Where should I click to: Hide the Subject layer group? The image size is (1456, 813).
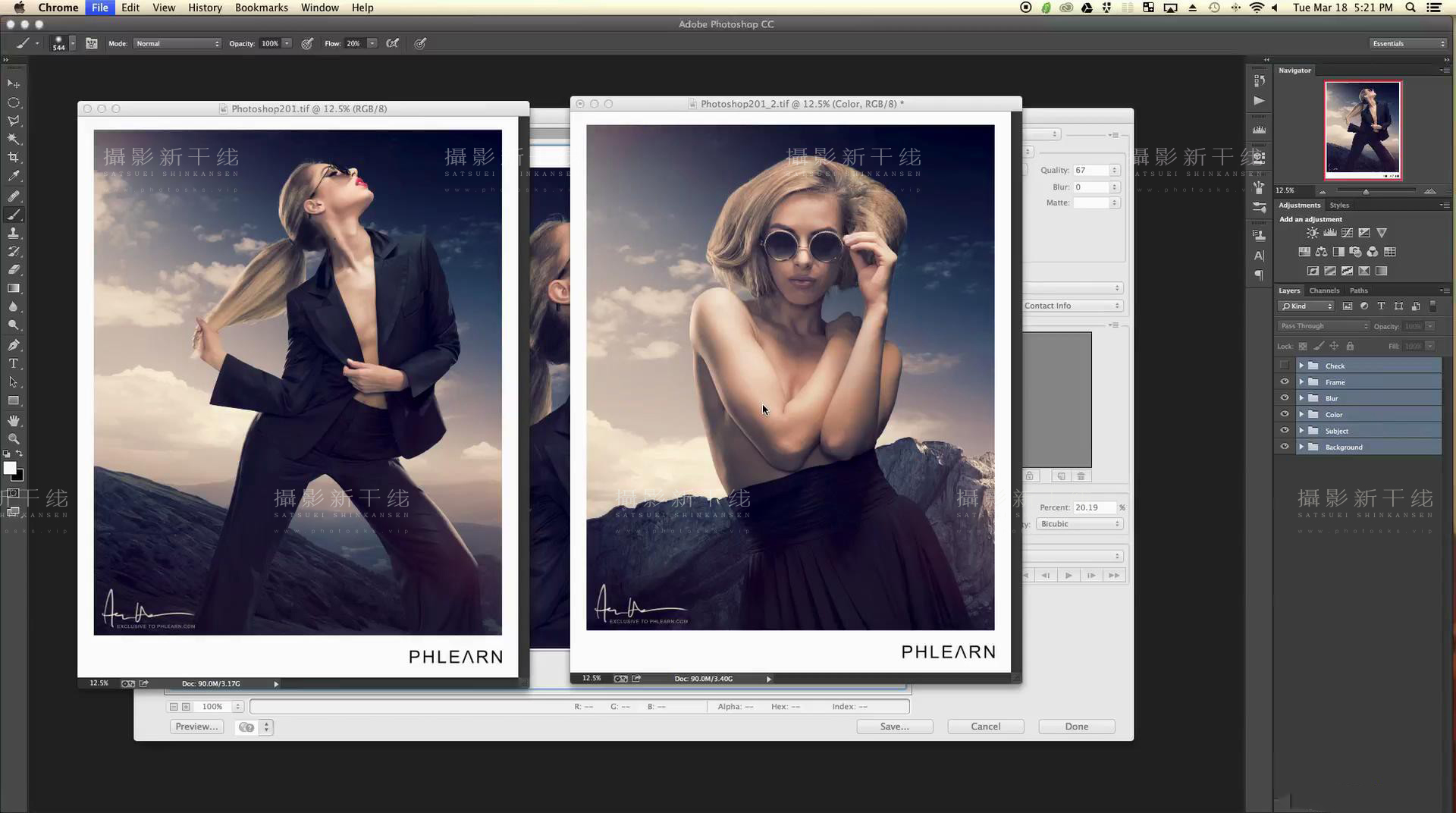point(1285,431)
